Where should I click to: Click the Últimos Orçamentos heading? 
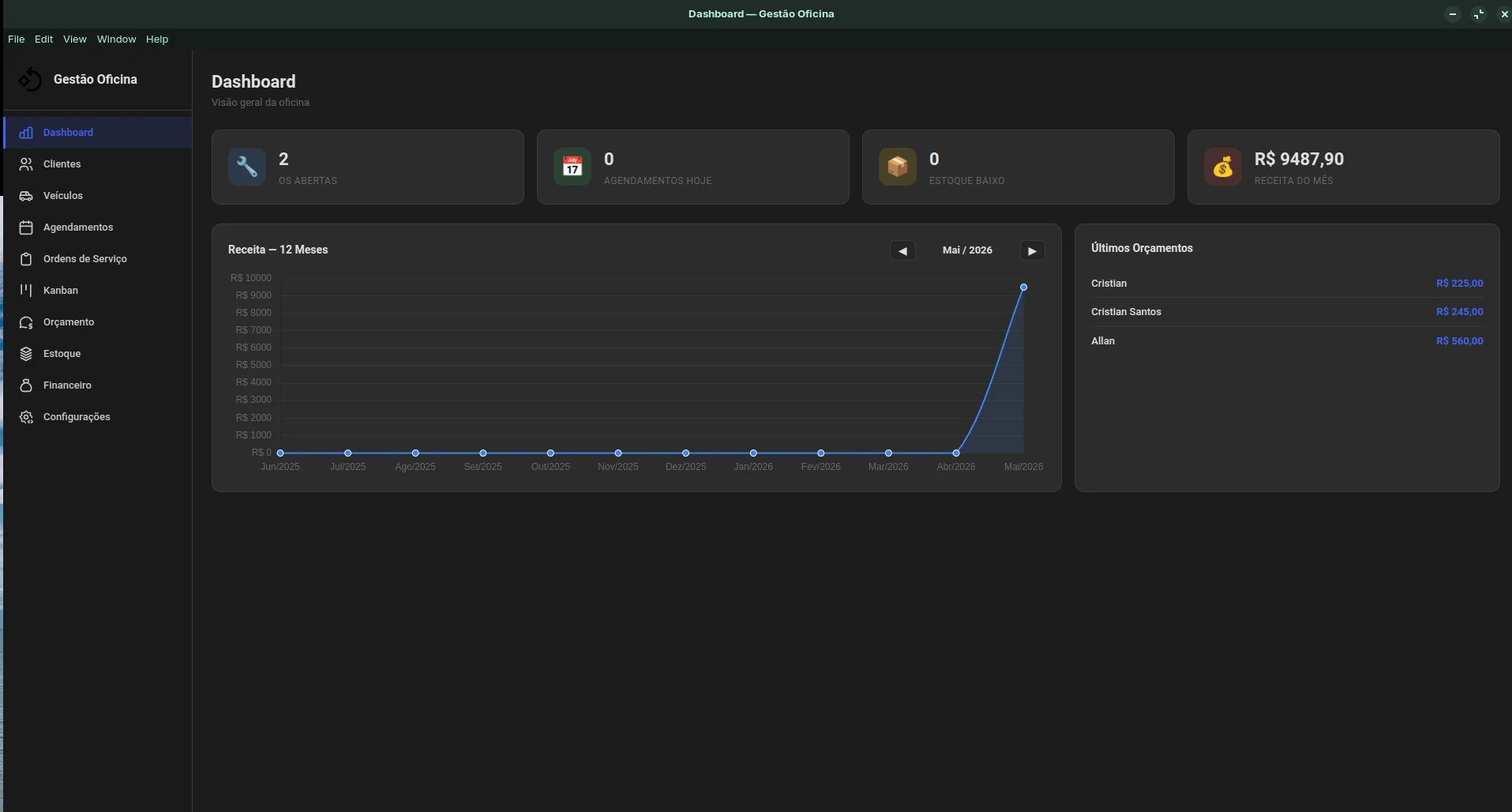click(x=1142, y=248)
